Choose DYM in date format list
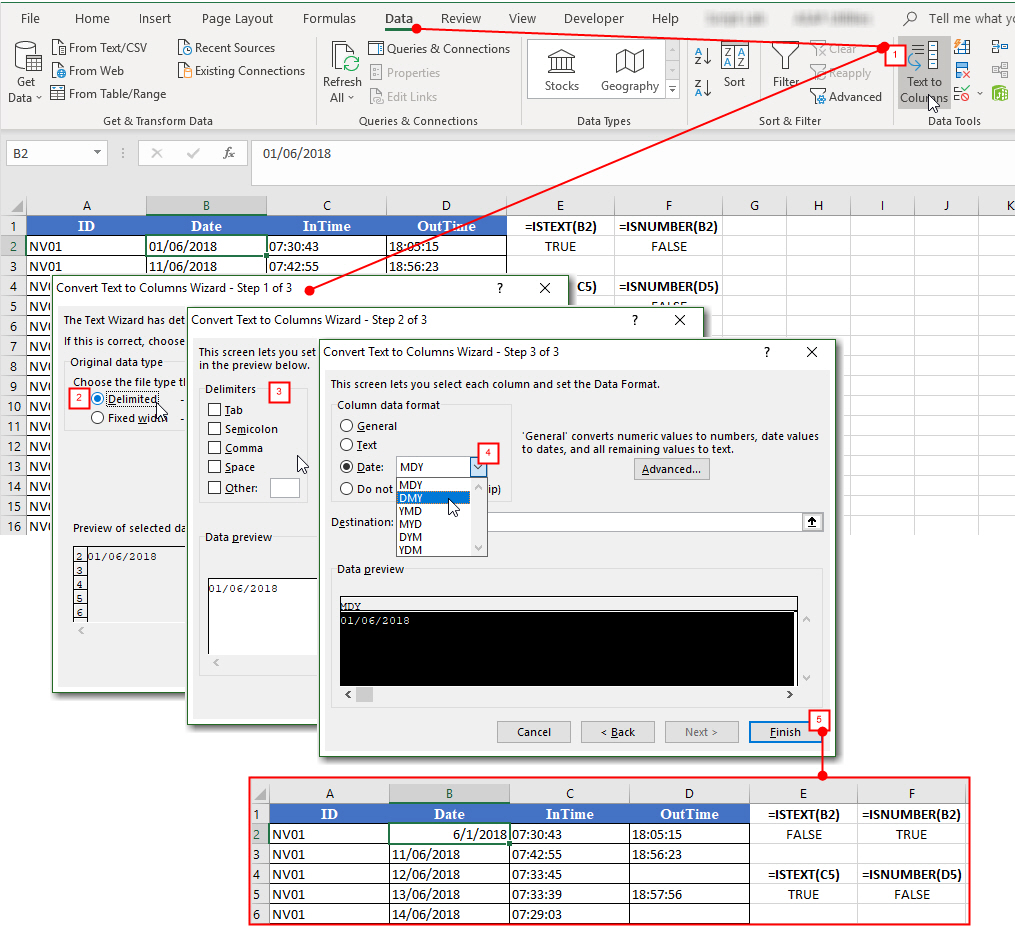This screenshot has height=926, width=1015. 433,536
